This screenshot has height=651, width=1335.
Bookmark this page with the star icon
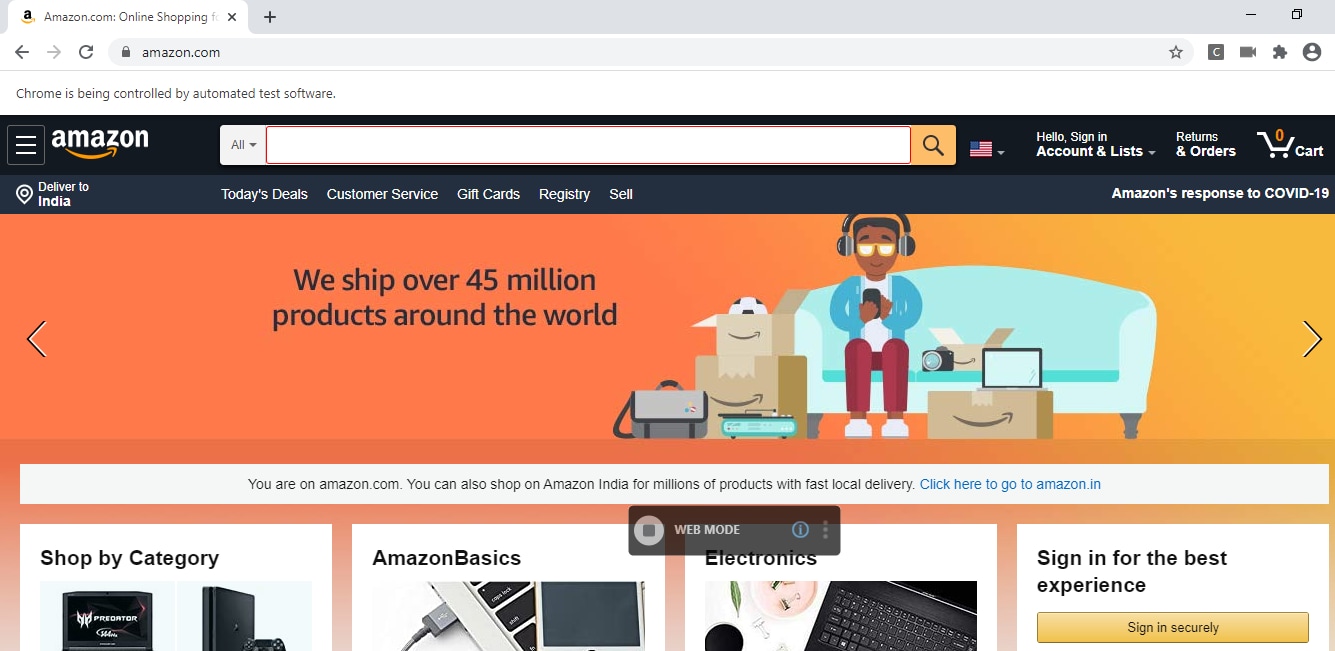coord(1176,52)
